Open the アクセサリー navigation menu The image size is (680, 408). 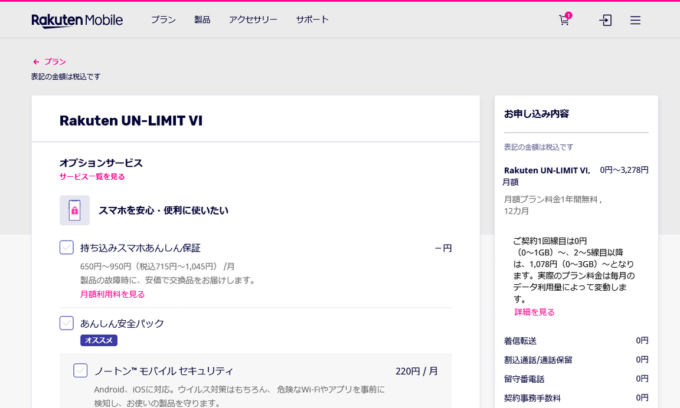253,20
